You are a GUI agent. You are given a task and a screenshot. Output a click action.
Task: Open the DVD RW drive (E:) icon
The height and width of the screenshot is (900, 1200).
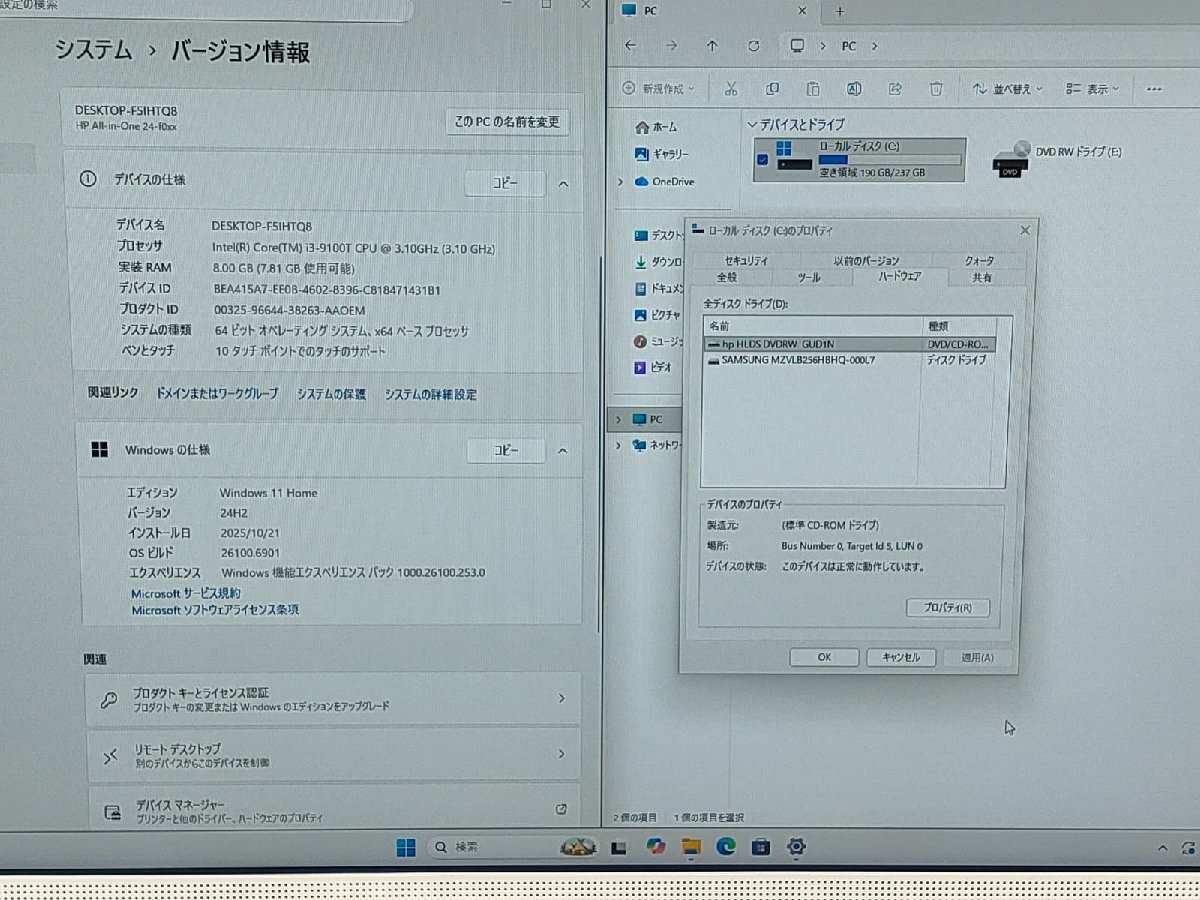tap(1012, 158)
